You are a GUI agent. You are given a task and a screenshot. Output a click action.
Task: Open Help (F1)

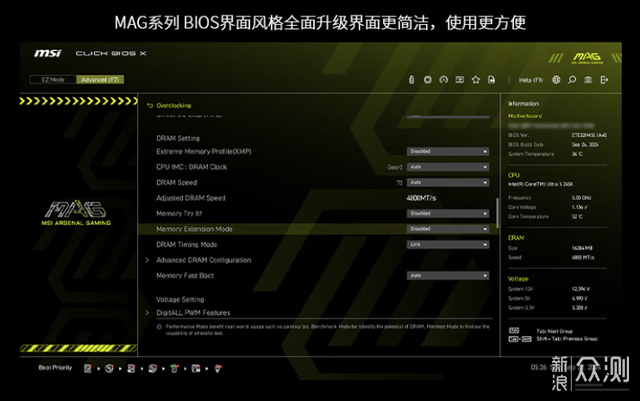coord(531,80)
